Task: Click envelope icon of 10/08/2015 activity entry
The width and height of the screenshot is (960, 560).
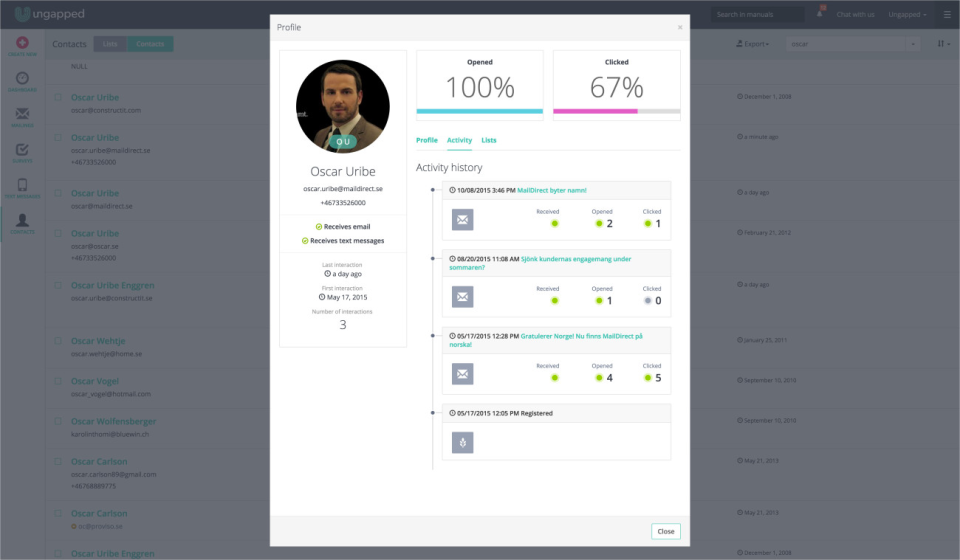Action: pos(462,219)
